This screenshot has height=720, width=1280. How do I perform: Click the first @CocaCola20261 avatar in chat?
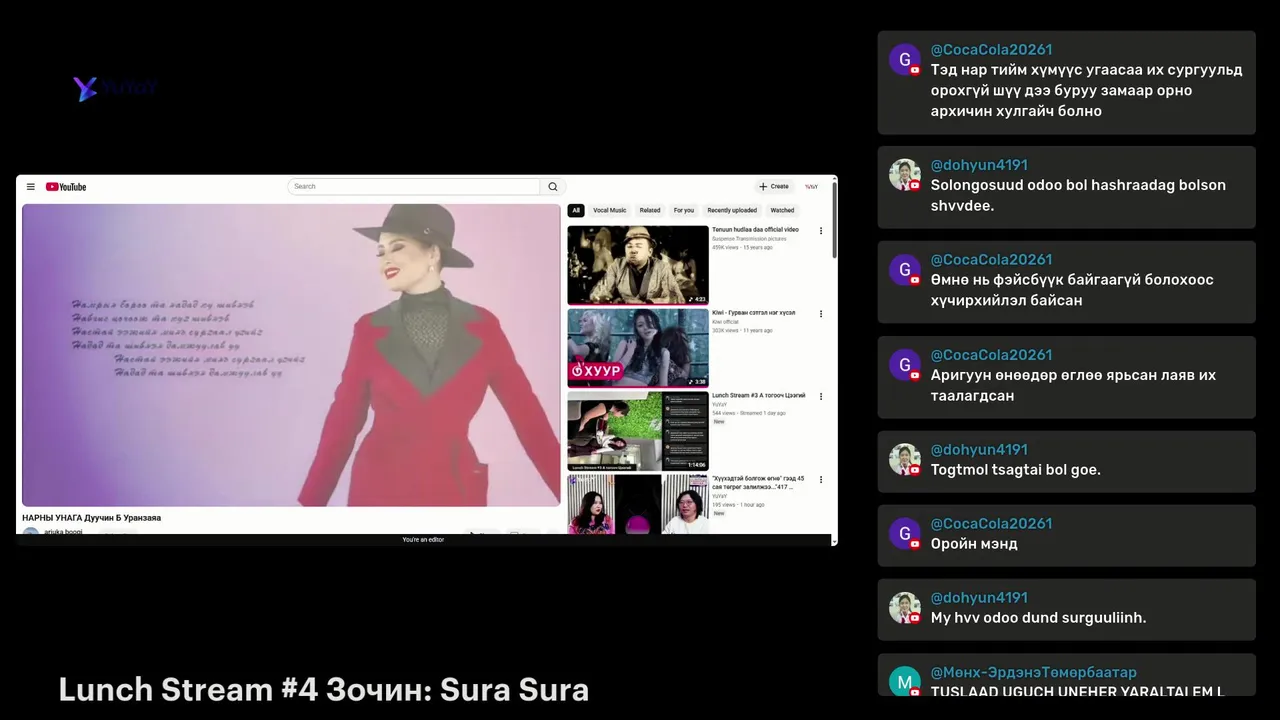[905, 60]
